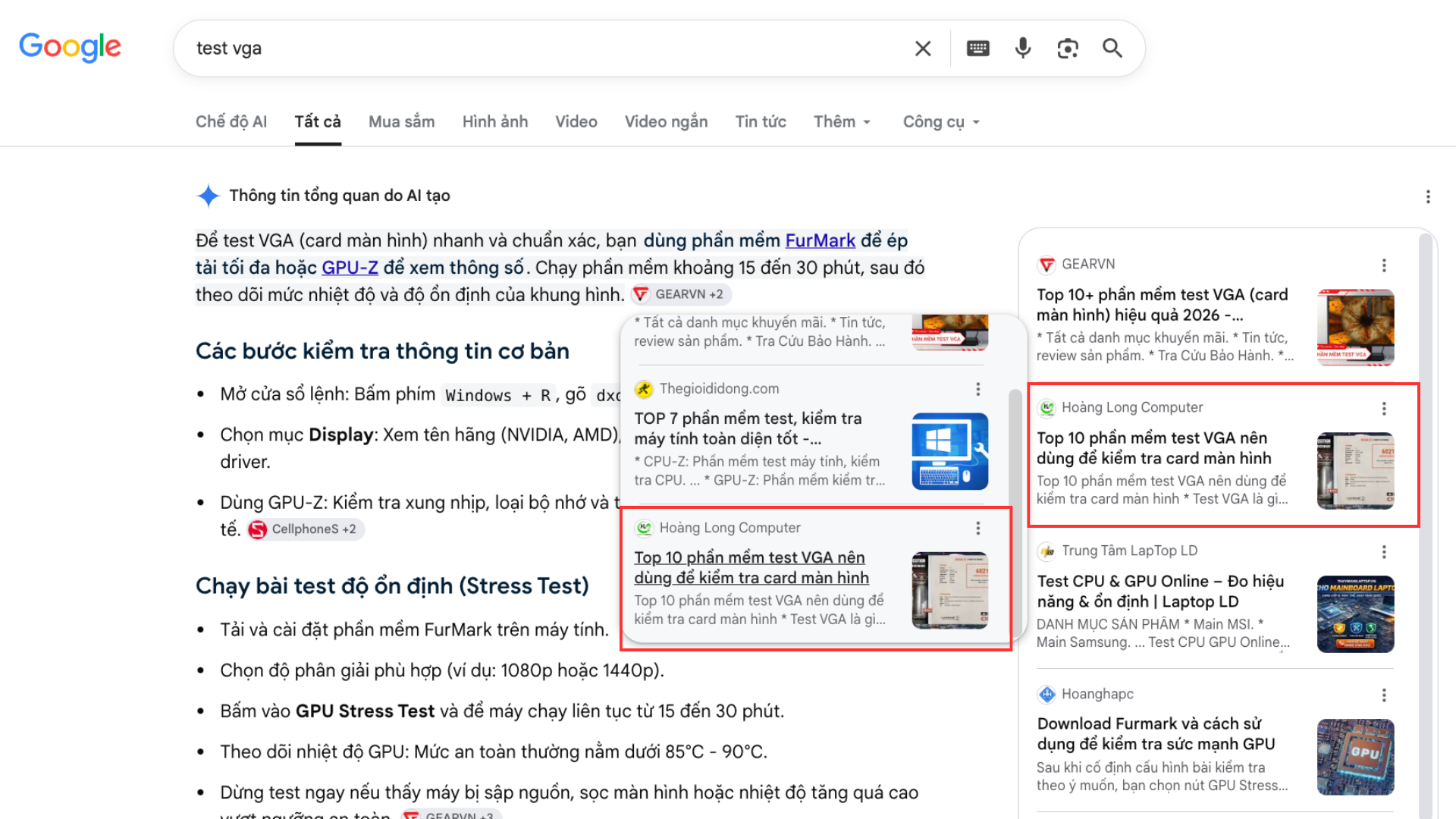Click the 'Các bước kiểm tra thông tin cơ bản' heading
Screen dimensions: 1456x819
point(382,351)
